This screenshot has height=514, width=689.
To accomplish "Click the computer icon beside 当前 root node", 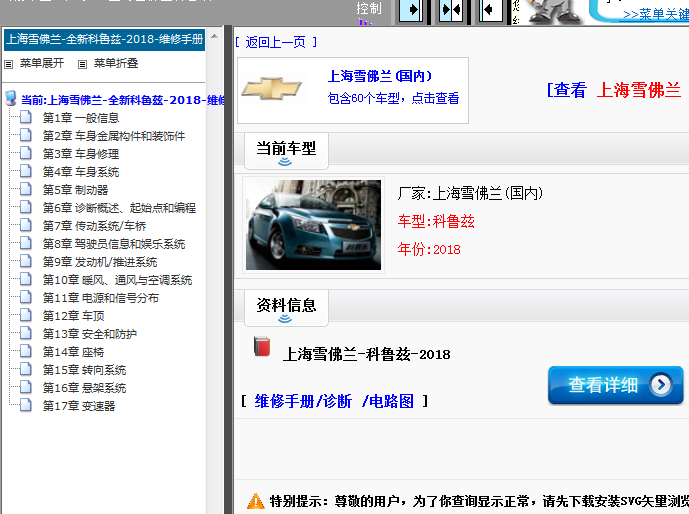I will coord(11,99).
